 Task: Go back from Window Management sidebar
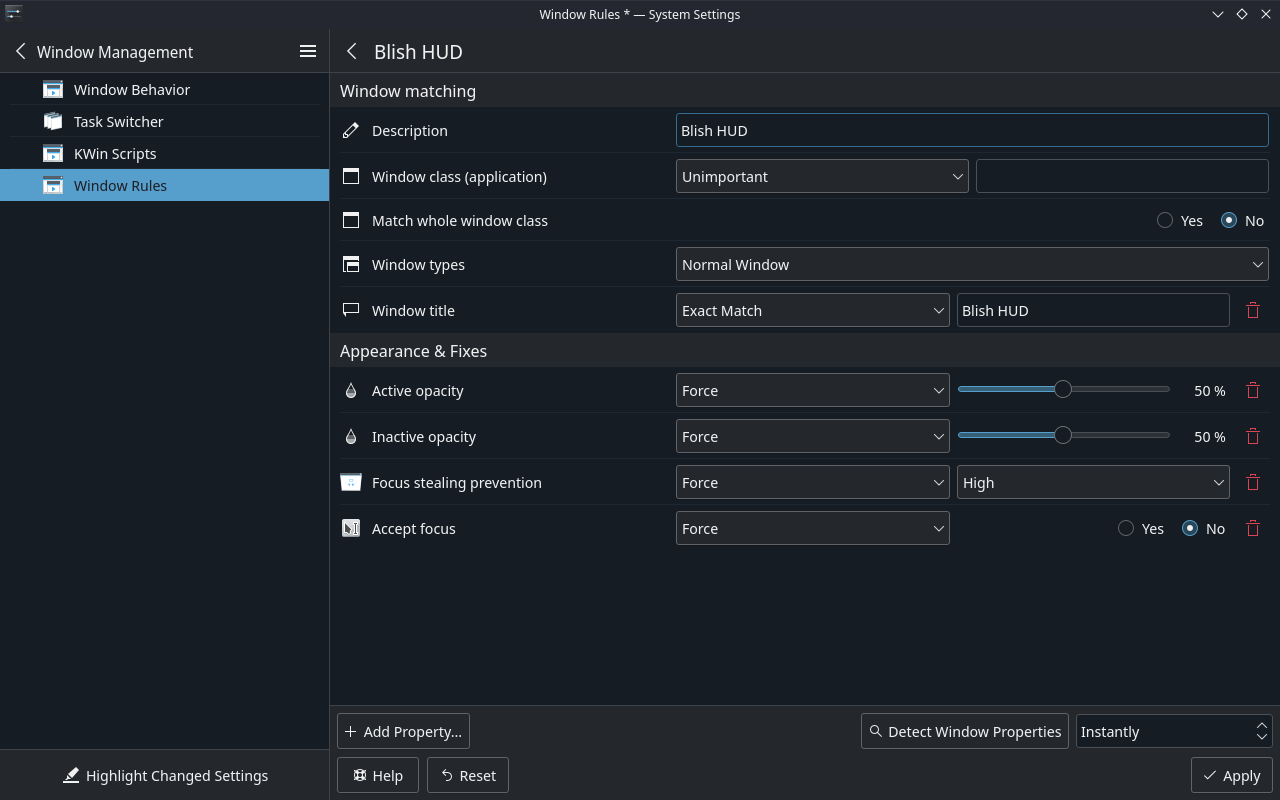click(x=20, y=51)
